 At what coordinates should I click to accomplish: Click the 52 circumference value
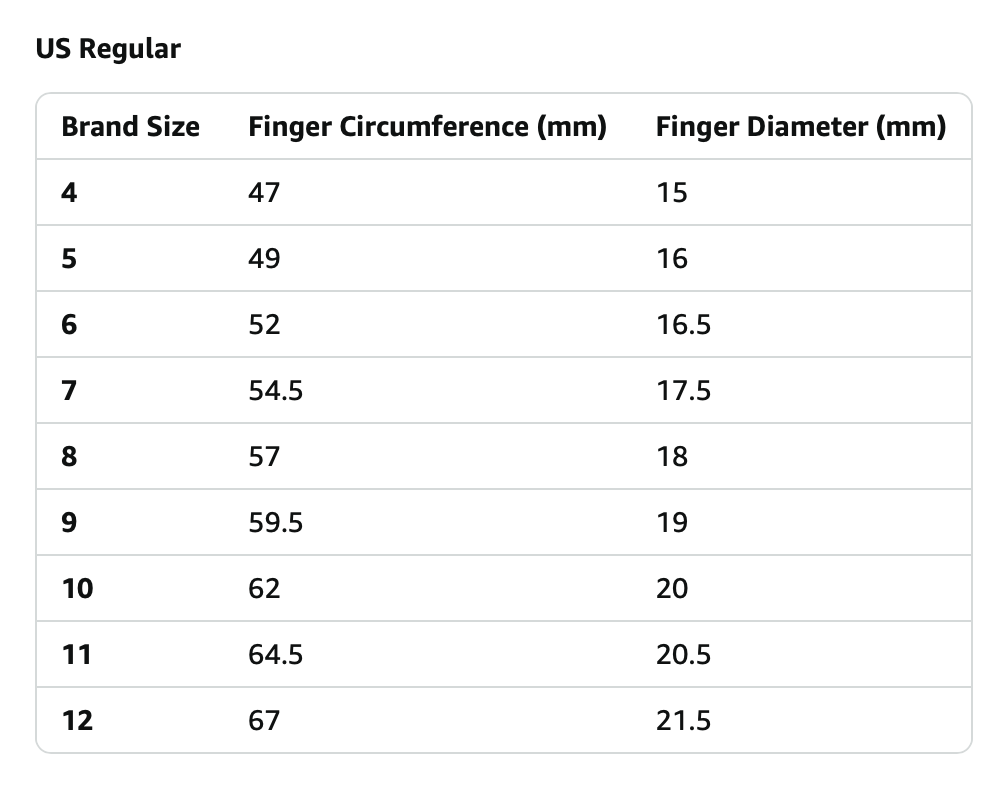pyautogui.click(x=264, y=324)
